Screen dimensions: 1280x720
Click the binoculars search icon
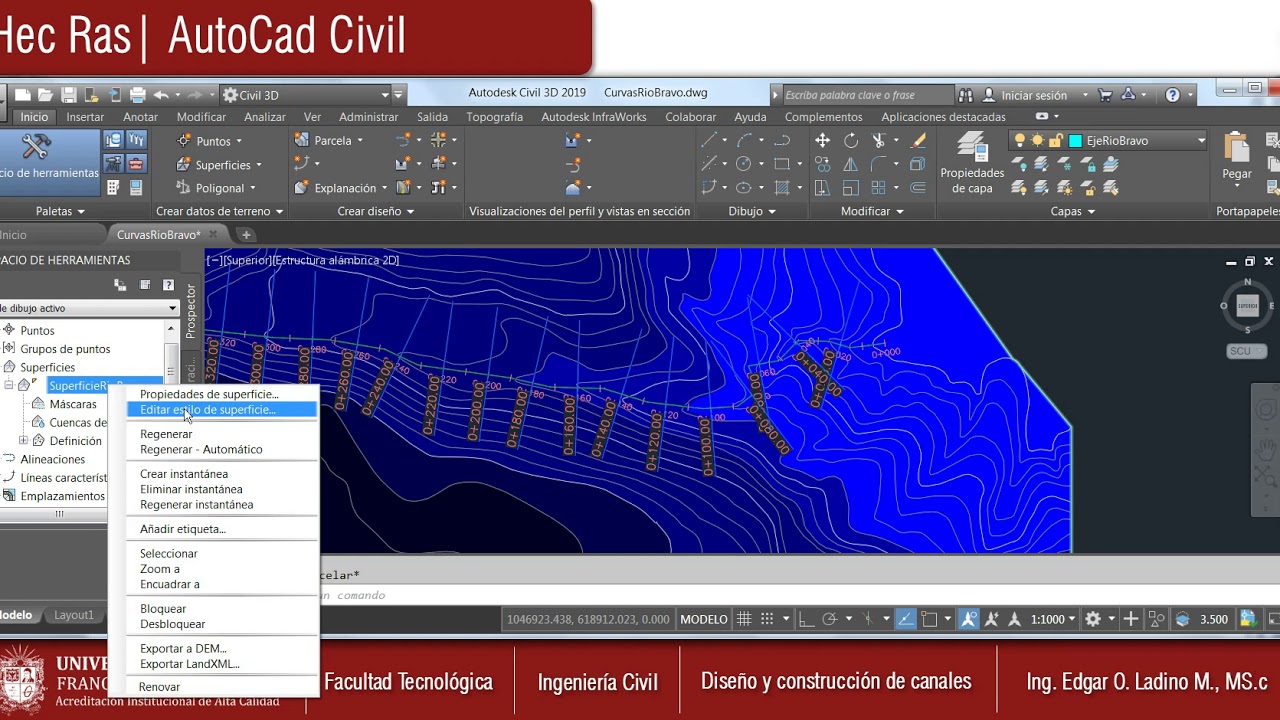tap(966, 95)
